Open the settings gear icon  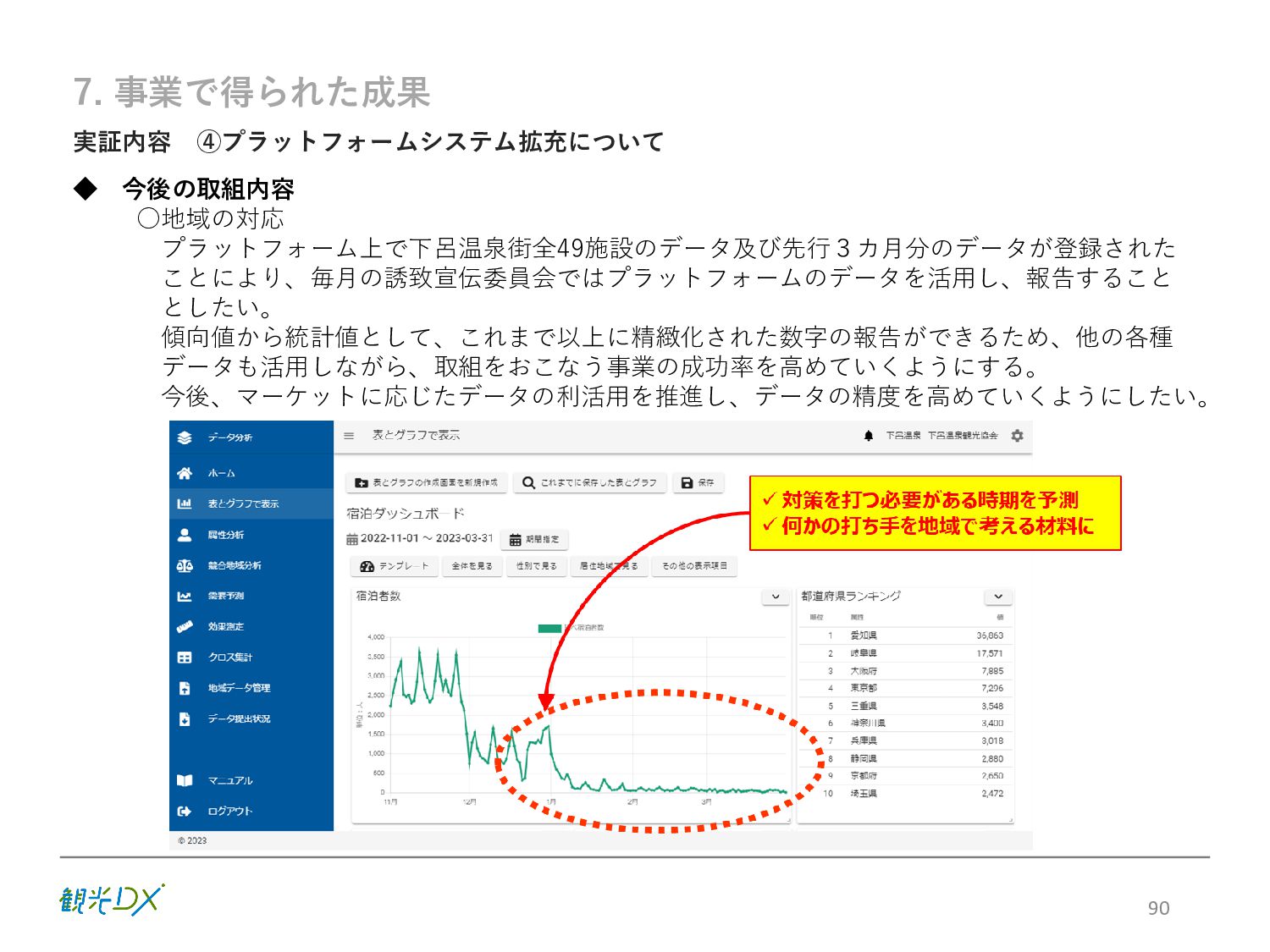click(1017, 436)
